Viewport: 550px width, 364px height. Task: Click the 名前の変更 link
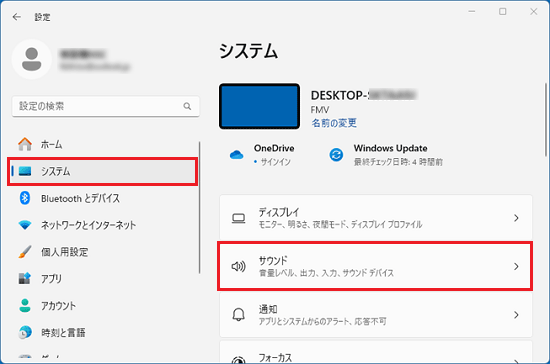pos(334,123)
